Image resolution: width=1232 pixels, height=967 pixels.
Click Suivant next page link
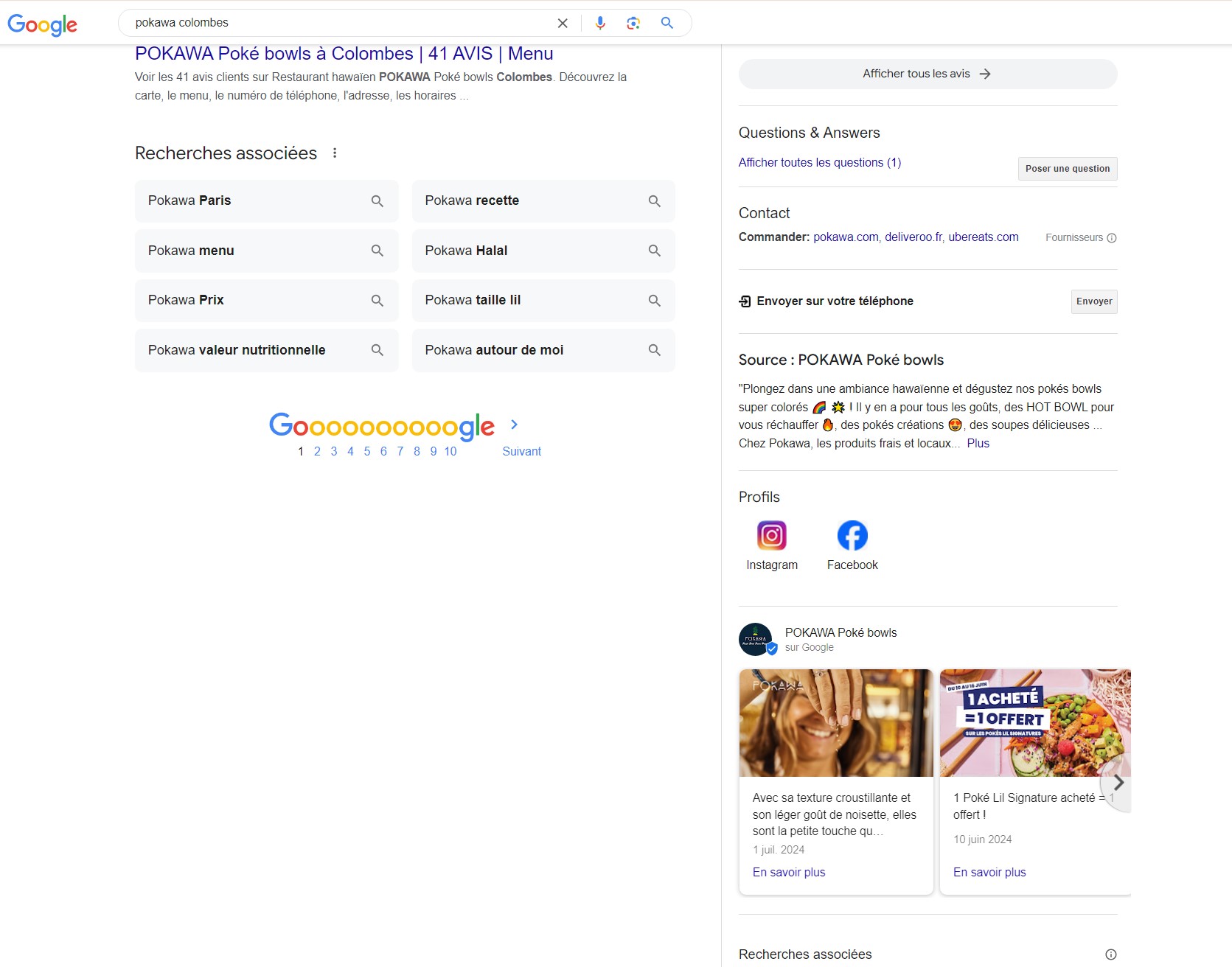pyautogui.click(x=521, y=451)
